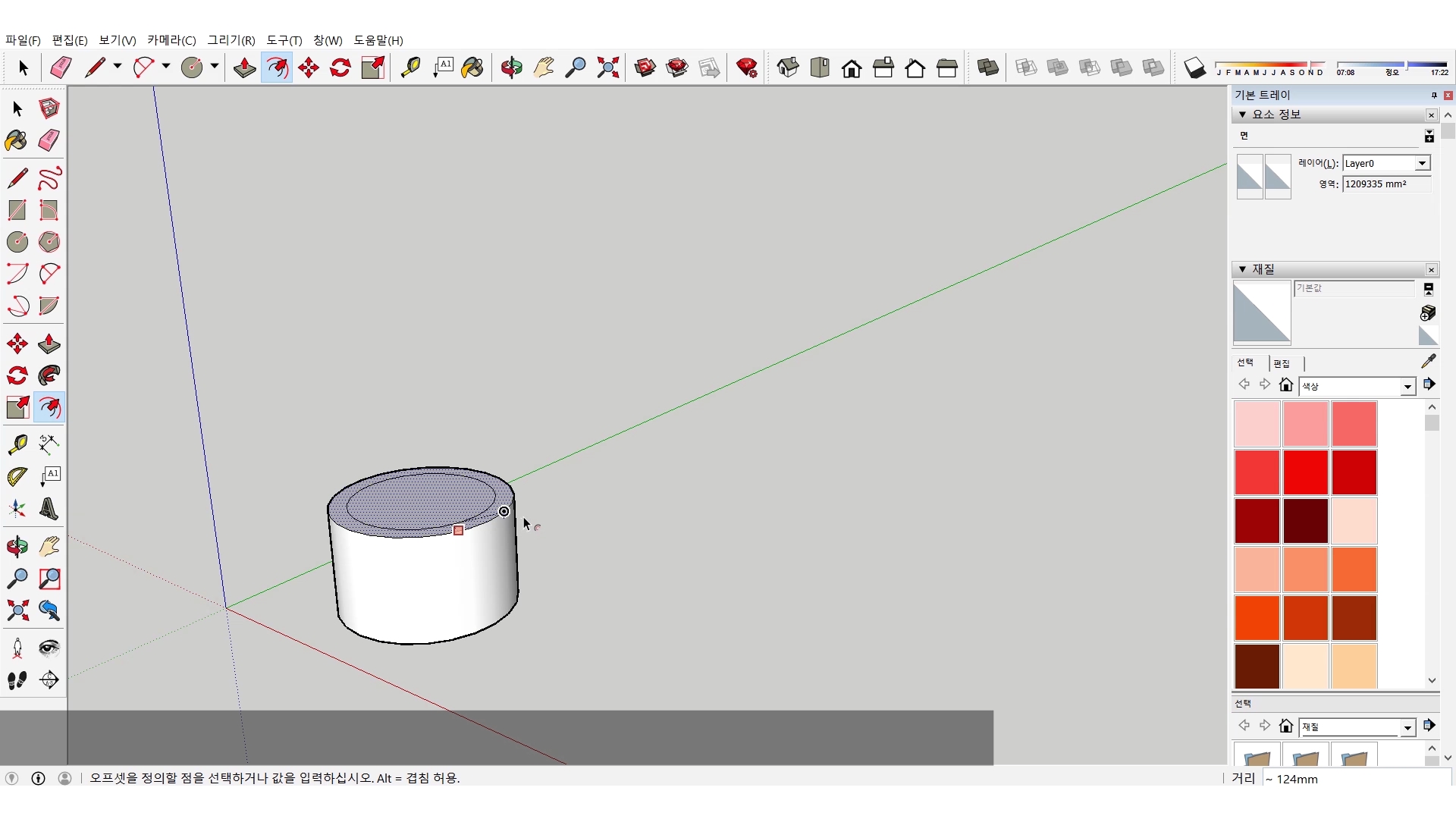Image resolution: width=1456 pixels, height=819 pixels.
Task: Collapse the 요소 정보 panel
Action: point(1242,115)
